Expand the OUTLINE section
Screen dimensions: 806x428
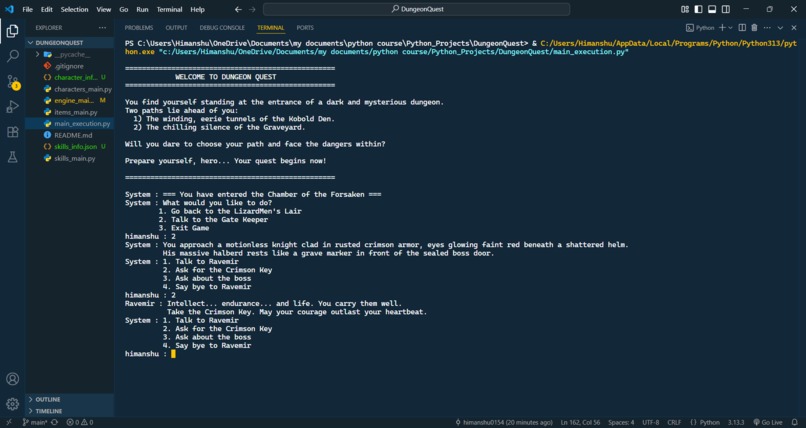[x=69, y=399]
